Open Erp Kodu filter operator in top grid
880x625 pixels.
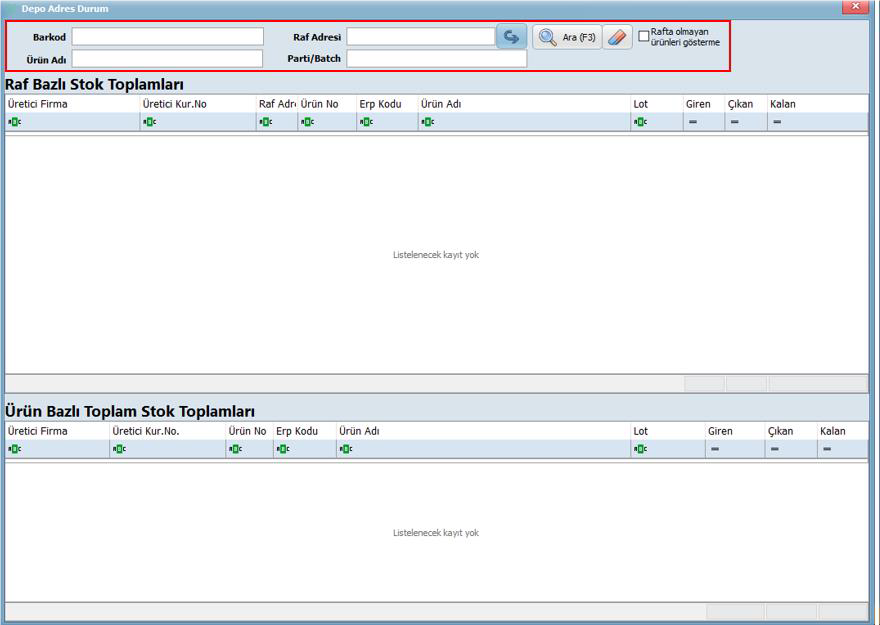(366, 122)
